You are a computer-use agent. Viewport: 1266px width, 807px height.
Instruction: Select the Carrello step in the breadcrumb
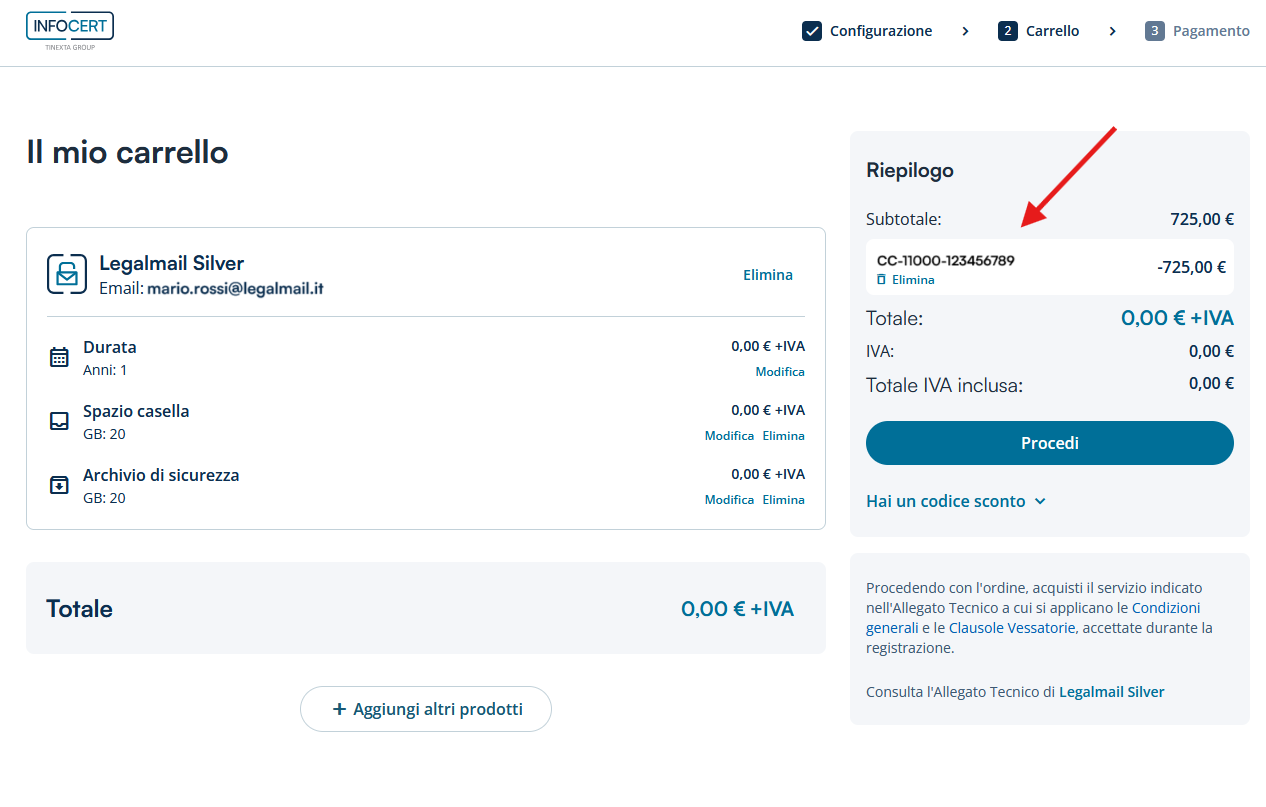click(1052, 31)
